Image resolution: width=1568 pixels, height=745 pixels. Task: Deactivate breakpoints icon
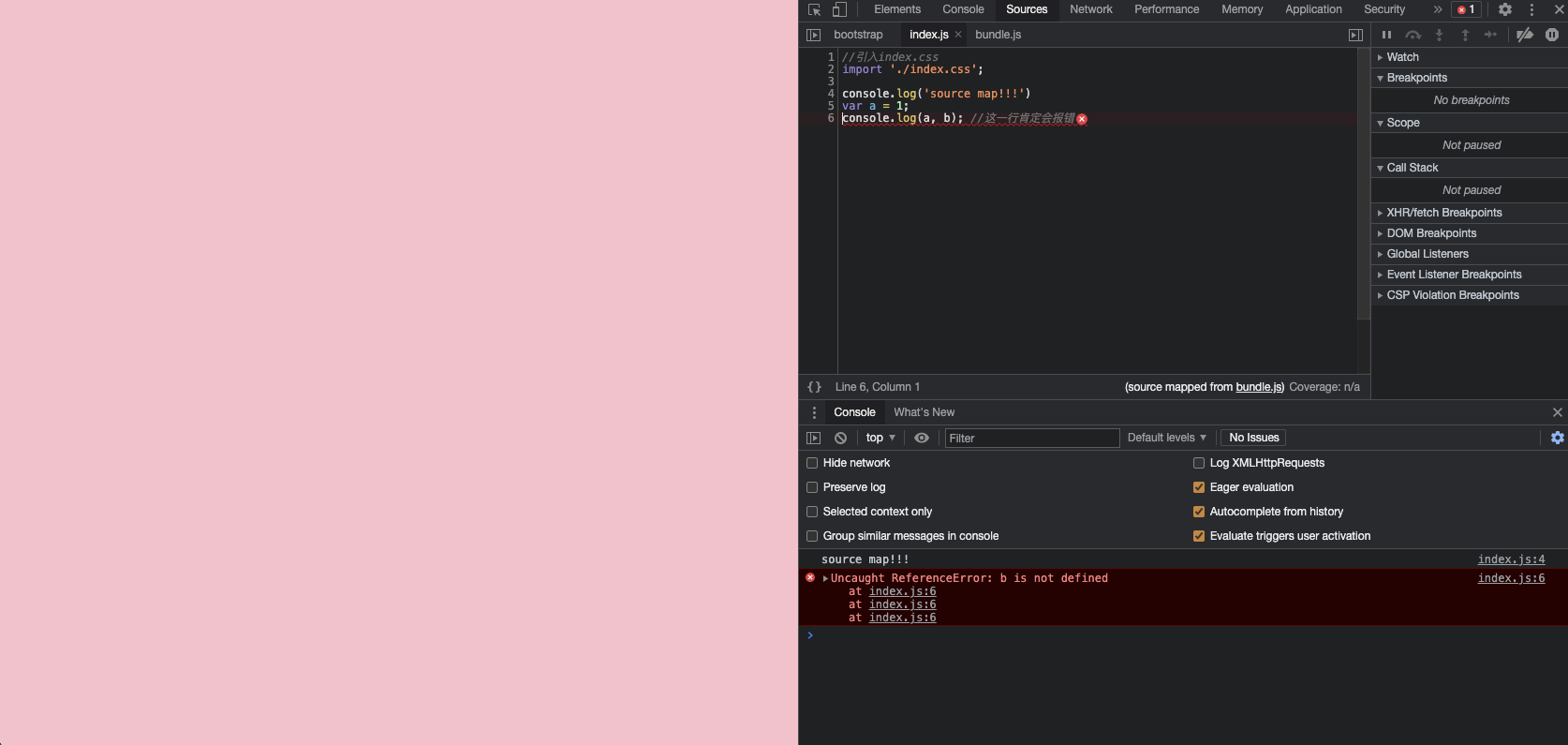[x=1525, y=35]
